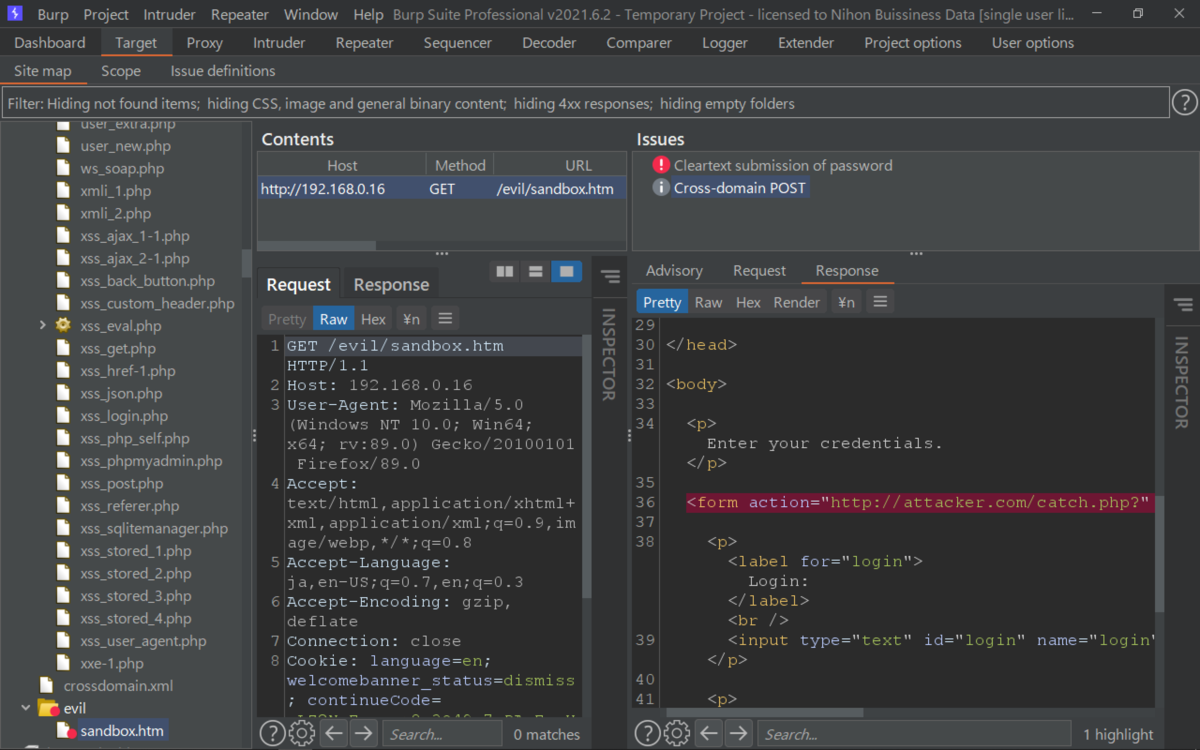Open the User options tab
This screenshot has height=750, width=1200.
click(1033, 43)
